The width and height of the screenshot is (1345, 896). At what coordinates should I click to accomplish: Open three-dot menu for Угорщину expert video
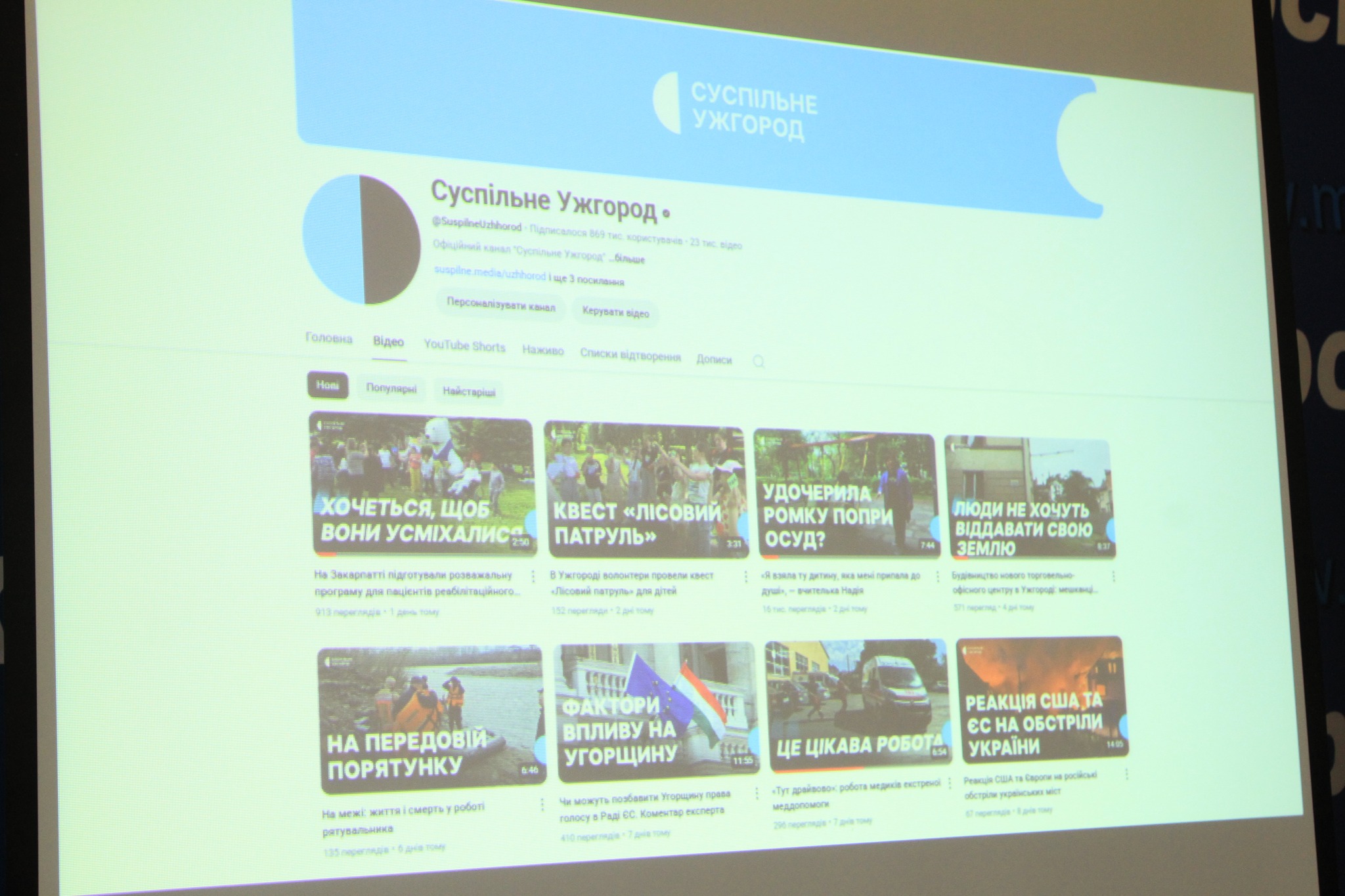pos(757,793)
